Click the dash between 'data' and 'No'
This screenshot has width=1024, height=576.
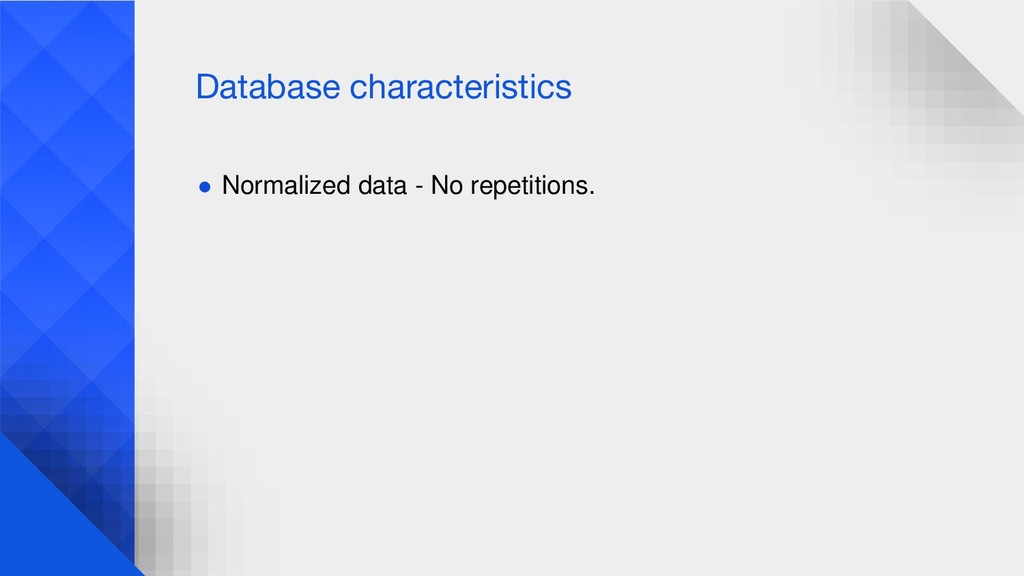click(x=419, y=187)
